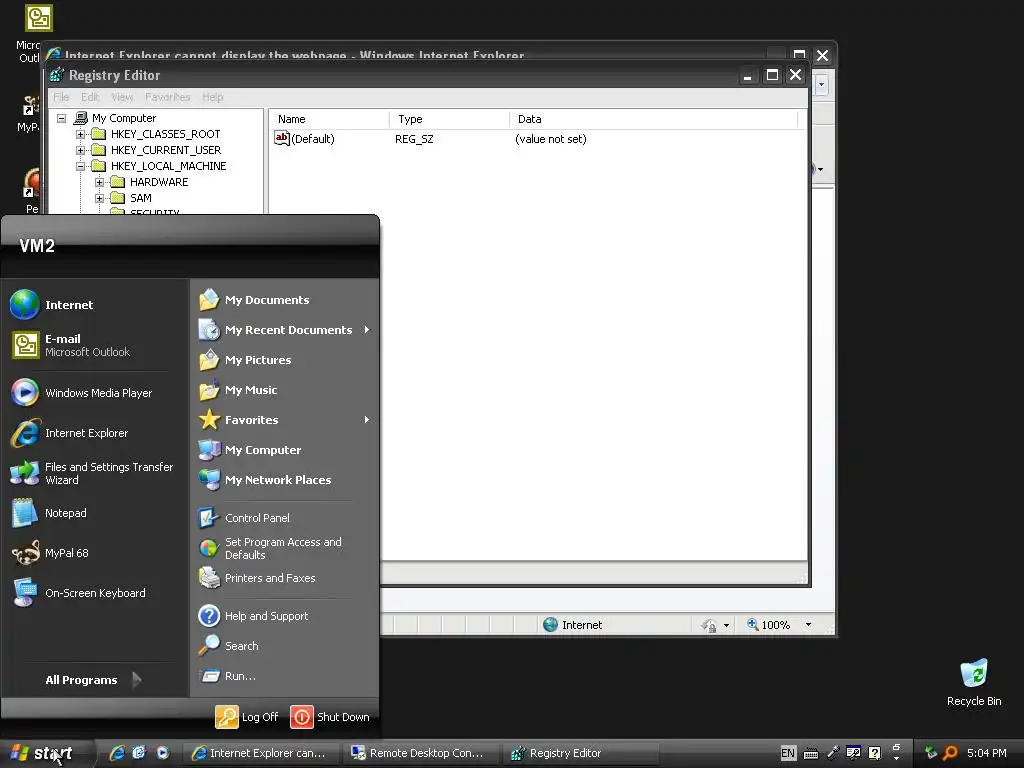Click the Shut Down button
The height and width of the screenshot is (768, 1024).
(x=330, y=716)
